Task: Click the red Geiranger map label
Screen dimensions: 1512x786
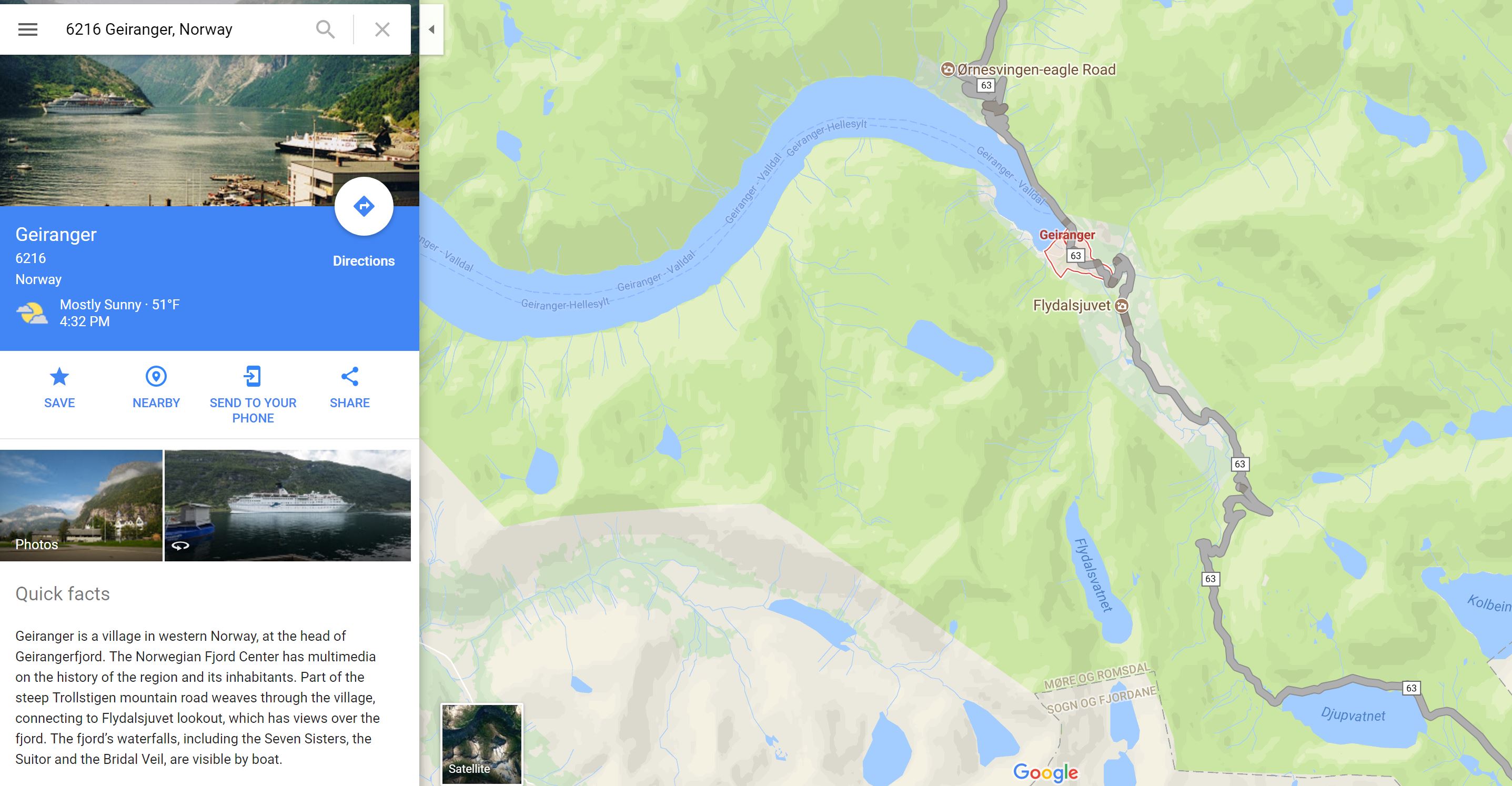Action: point(1067,235)
